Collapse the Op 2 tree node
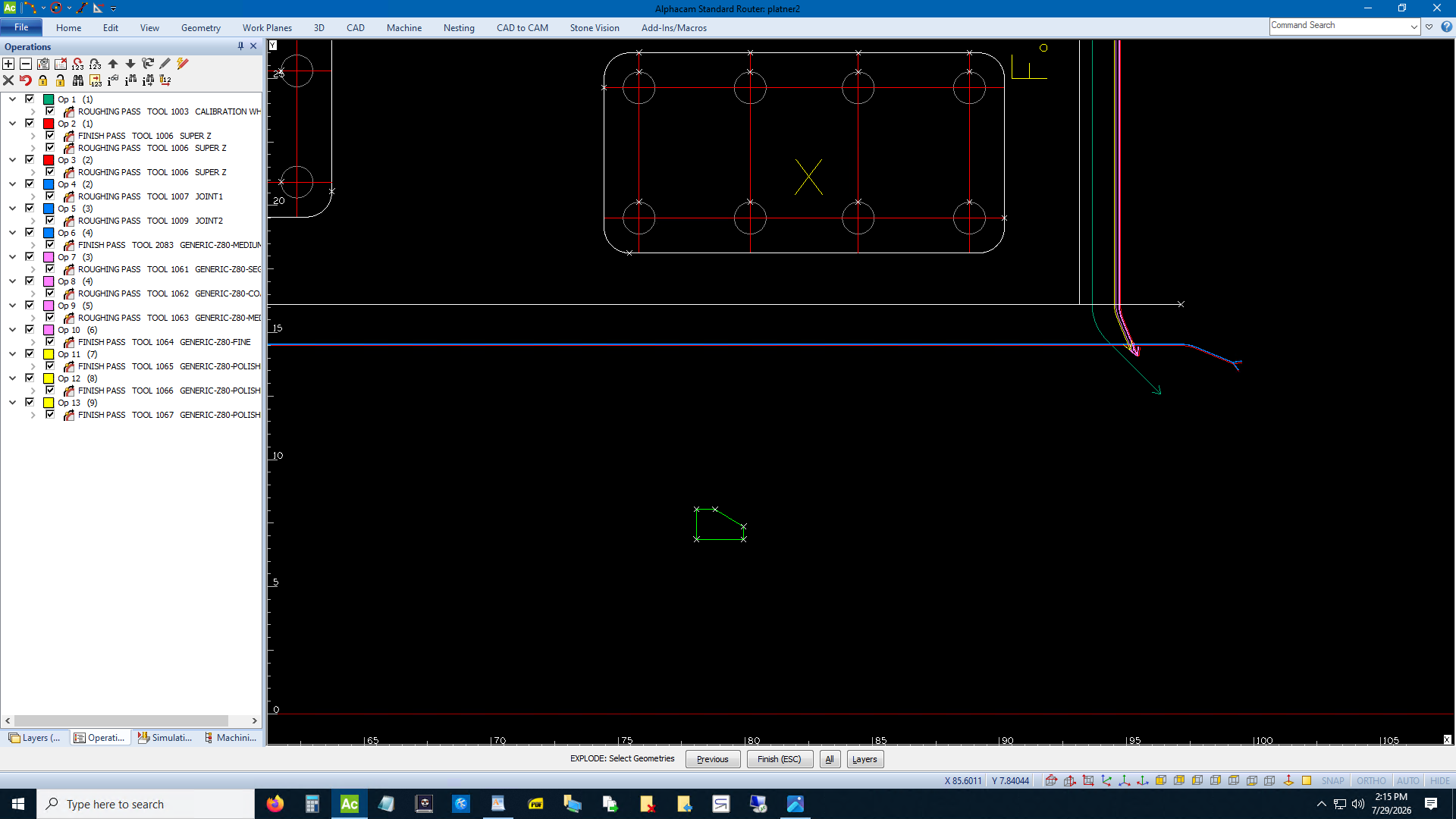 click(x=12, y=123)
